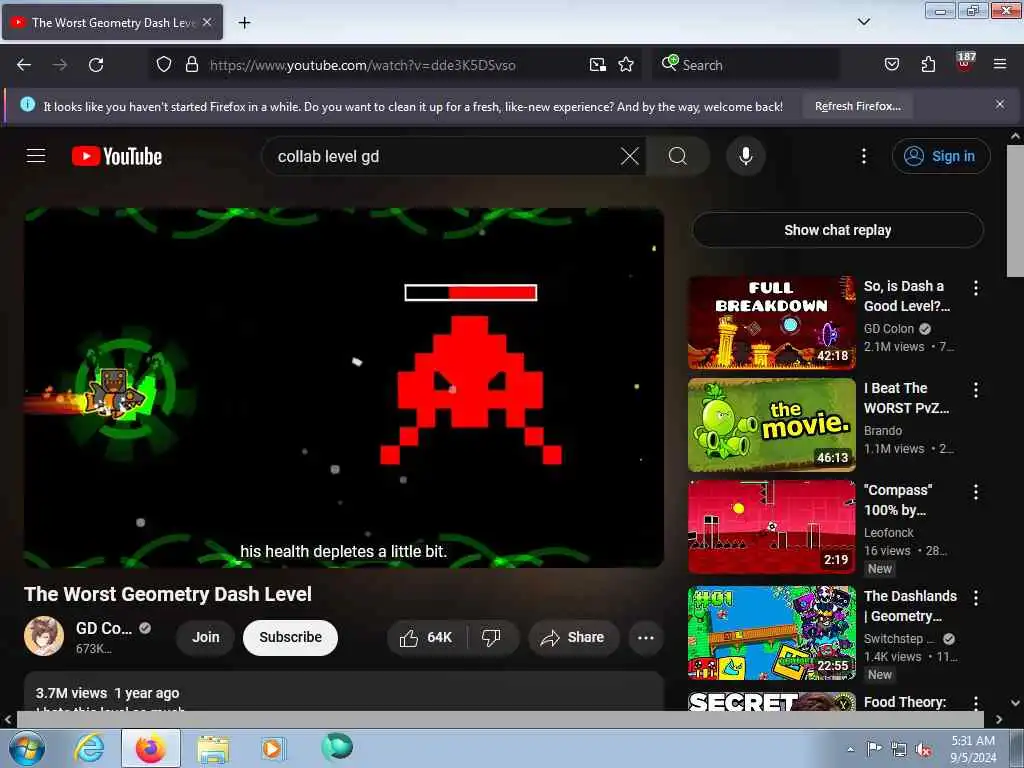
Task: Click the page vertical scrollbar thumb
Action: pyautogui.click(x=1016, y=210)
